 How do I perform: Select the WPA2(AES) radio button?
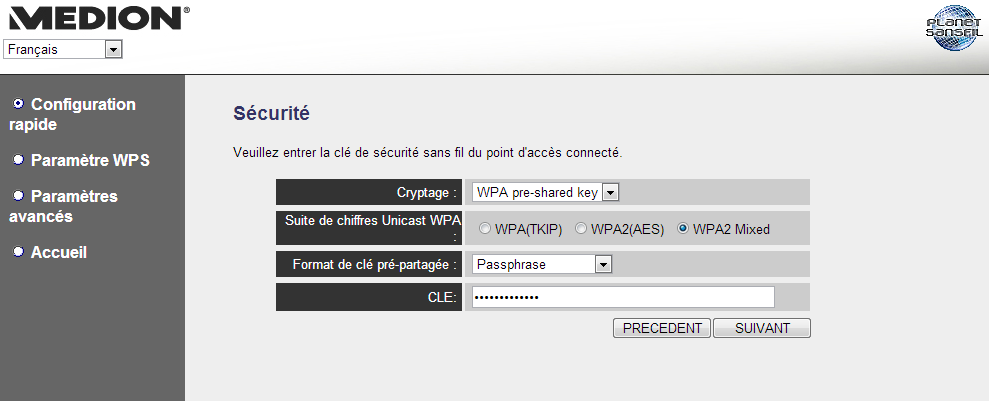tap(581, 230)
